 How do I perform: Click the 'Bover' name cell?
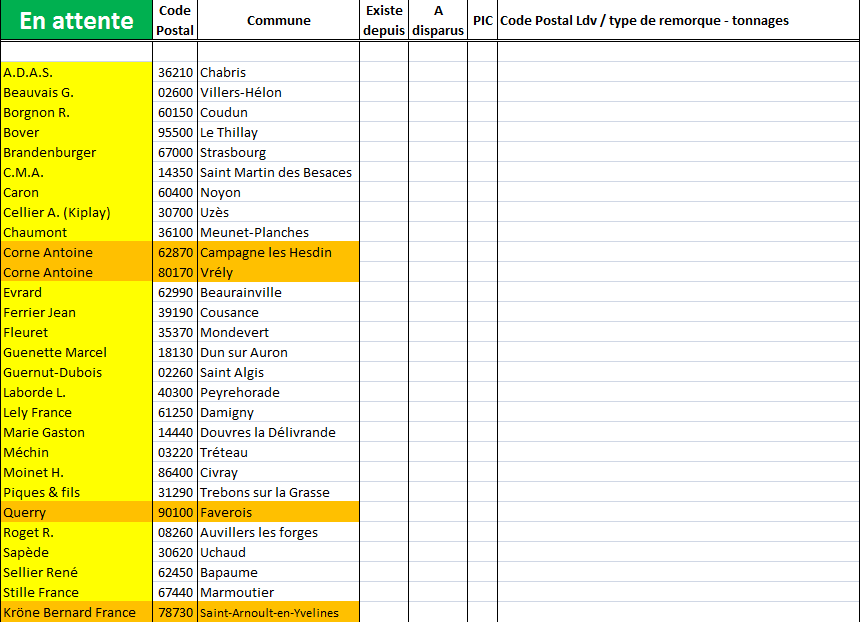pyautogui.click(x=76, y=132)
